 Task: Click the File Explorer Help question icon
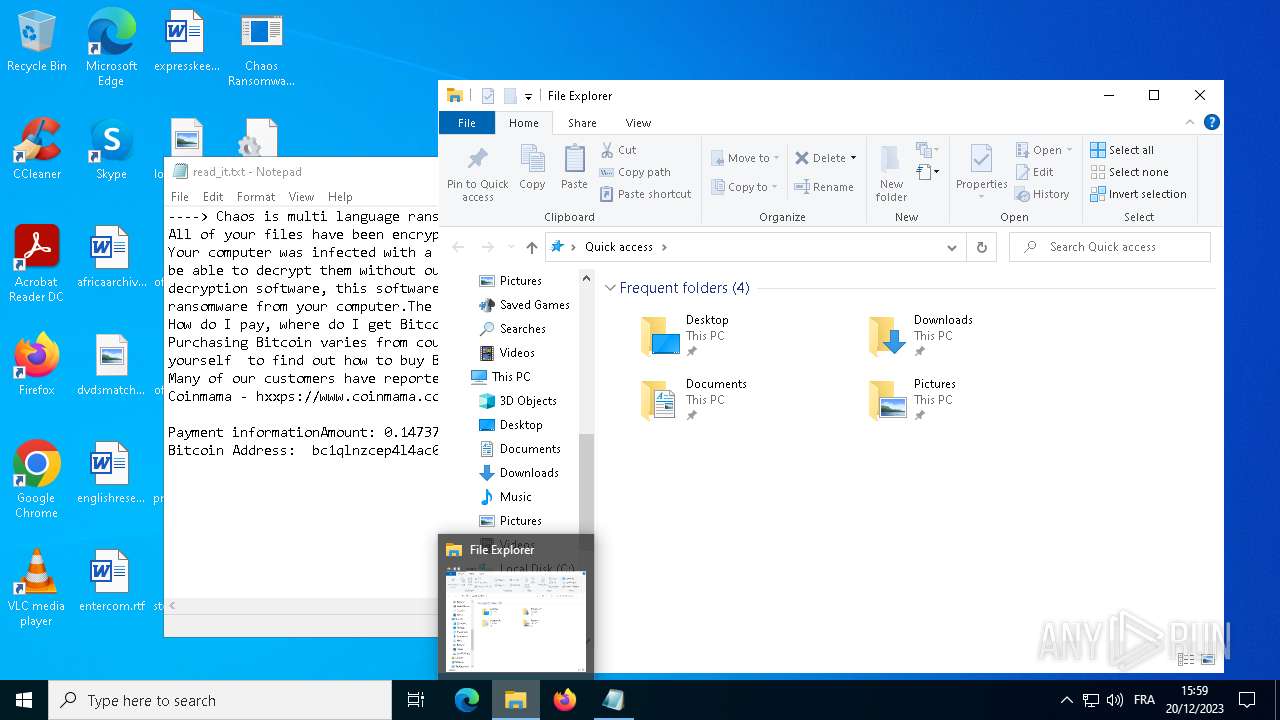(1211, 123)
